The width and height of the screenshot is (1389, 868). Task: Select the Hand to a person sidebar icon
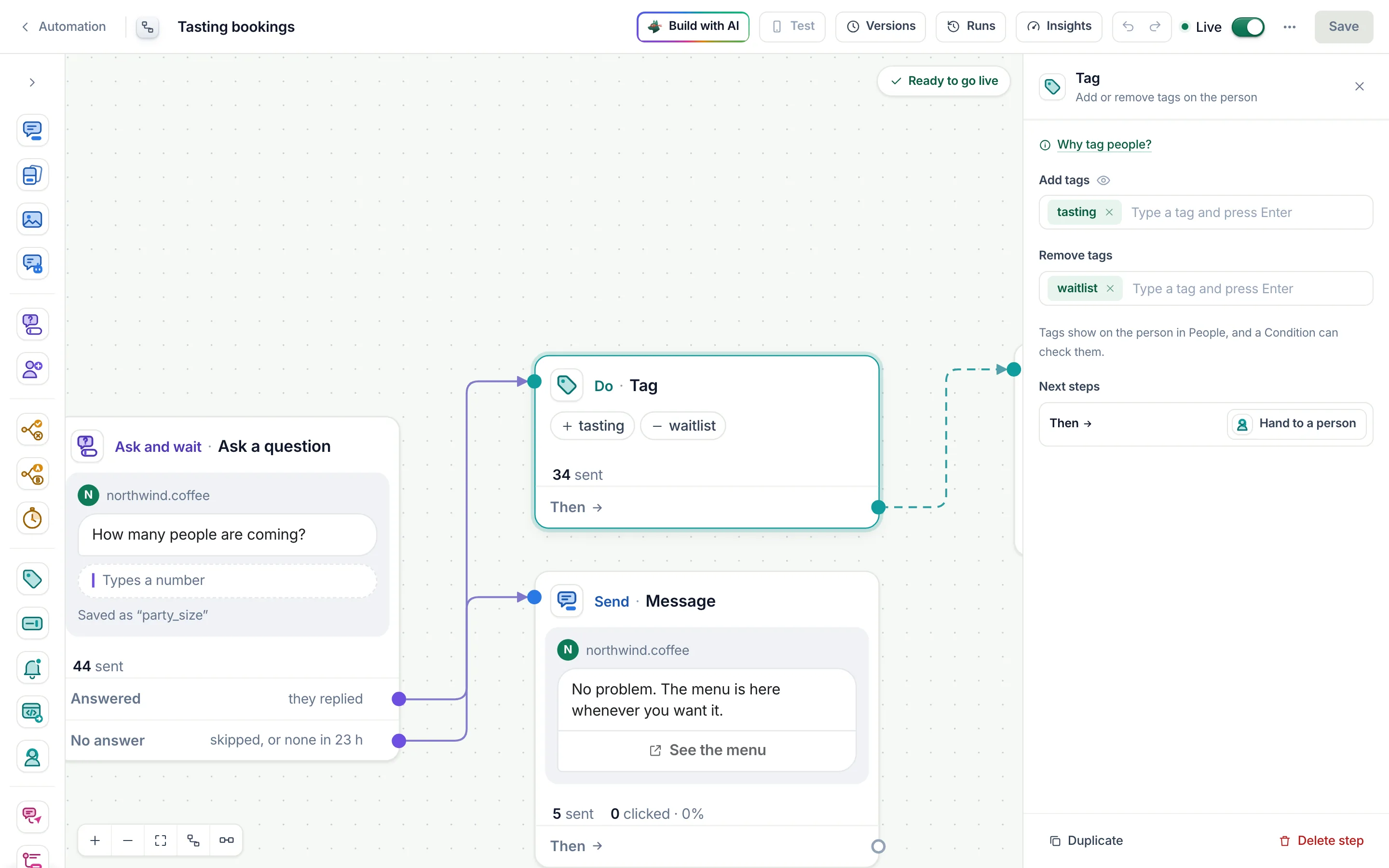point(32,757)
